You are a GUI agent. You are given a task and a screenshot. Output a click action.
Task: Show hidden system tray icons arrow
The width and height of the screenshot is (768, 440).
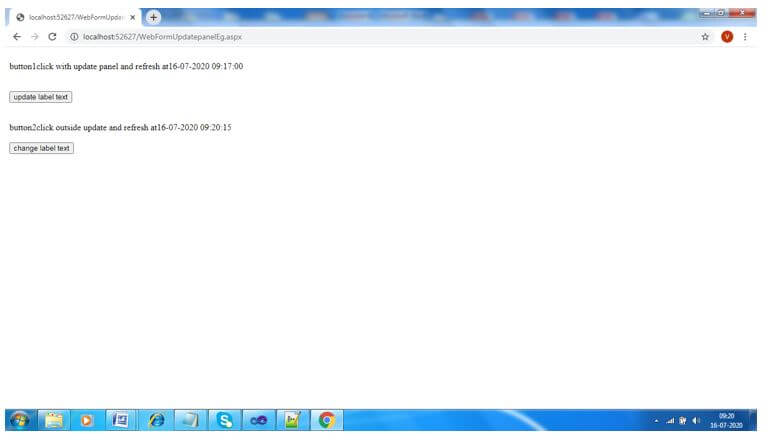click(x=656, y=421)
